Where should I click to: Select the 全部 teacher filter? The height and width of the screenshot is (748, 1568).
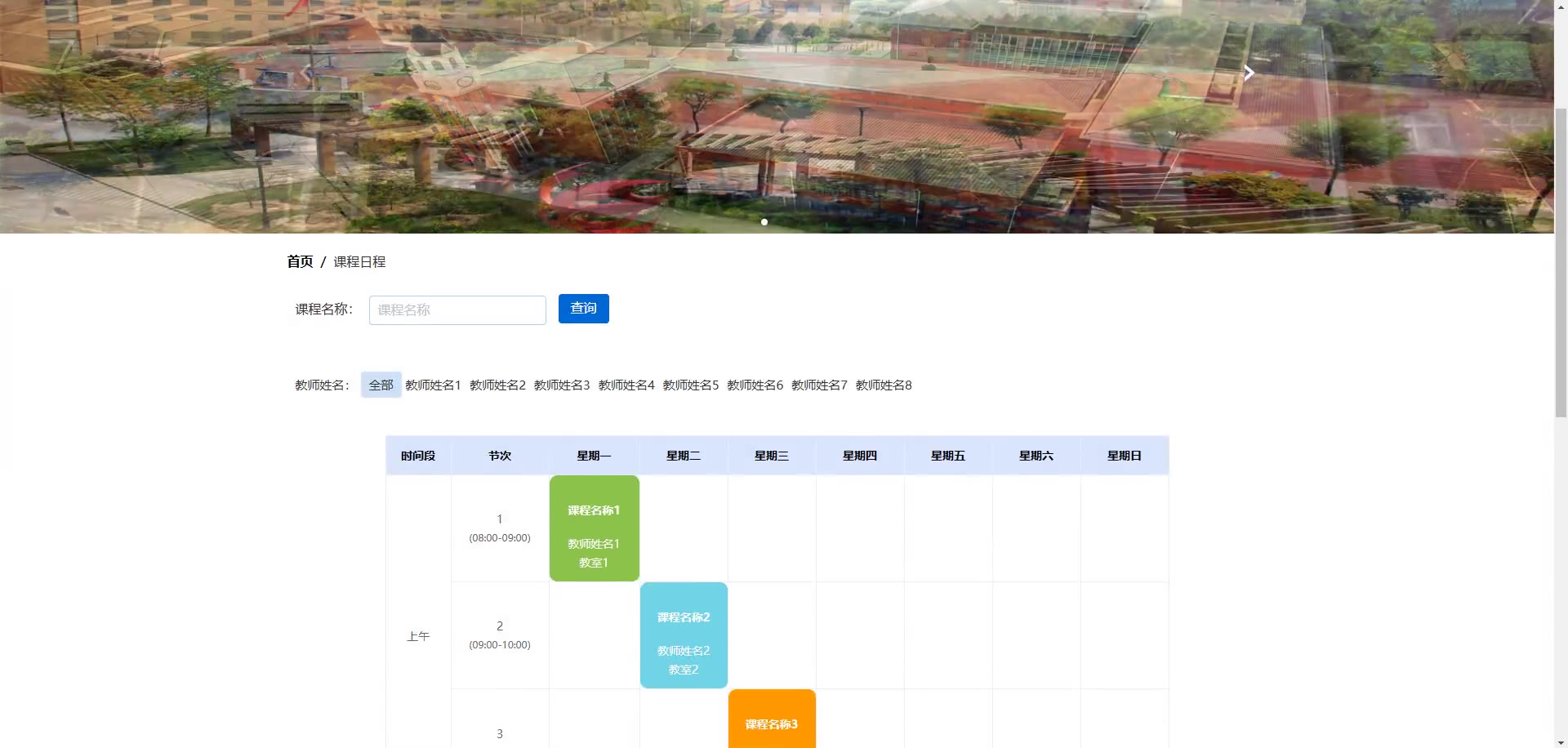point(381,385)
